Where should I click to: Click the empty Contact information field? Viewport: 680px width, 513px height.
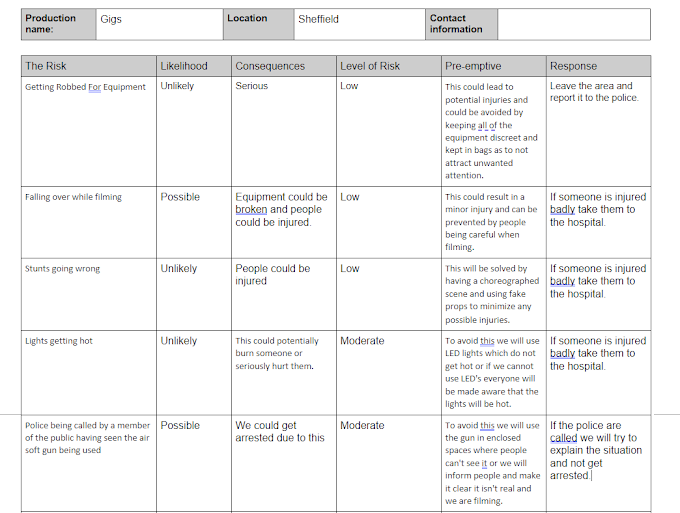pos(574,24)
